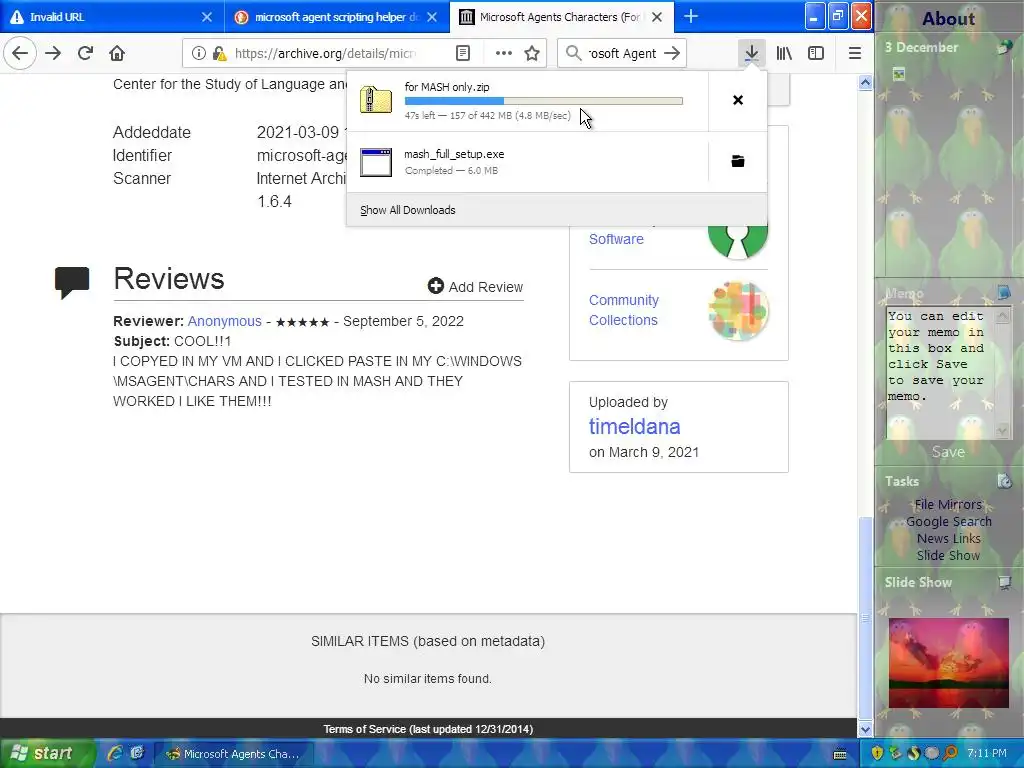Image resolution: width=1024 pixels, height=768 pixels.
Task: Open File Mirrors task
Action: 948,504
